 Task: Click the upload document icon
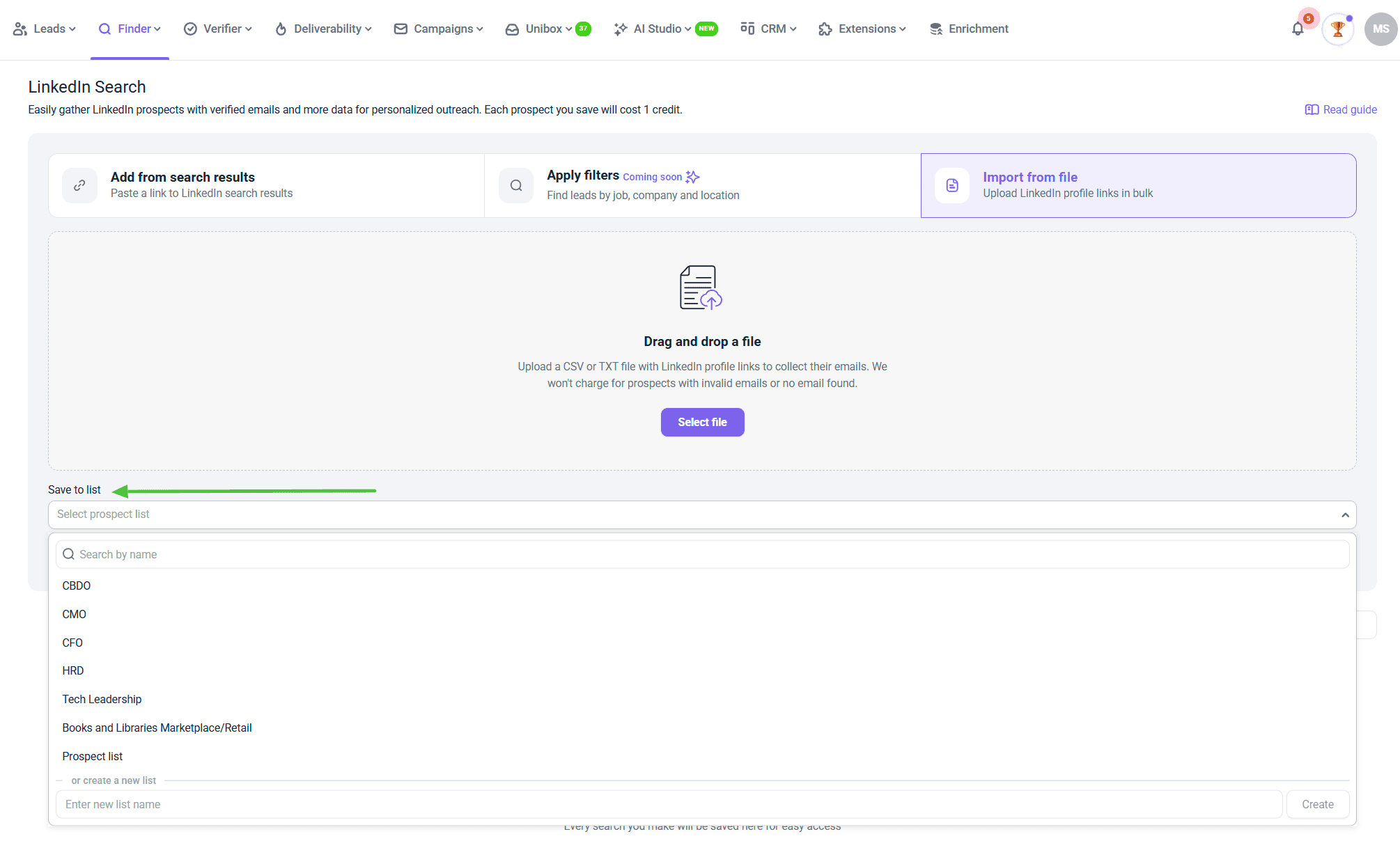[x=701, y=288]
